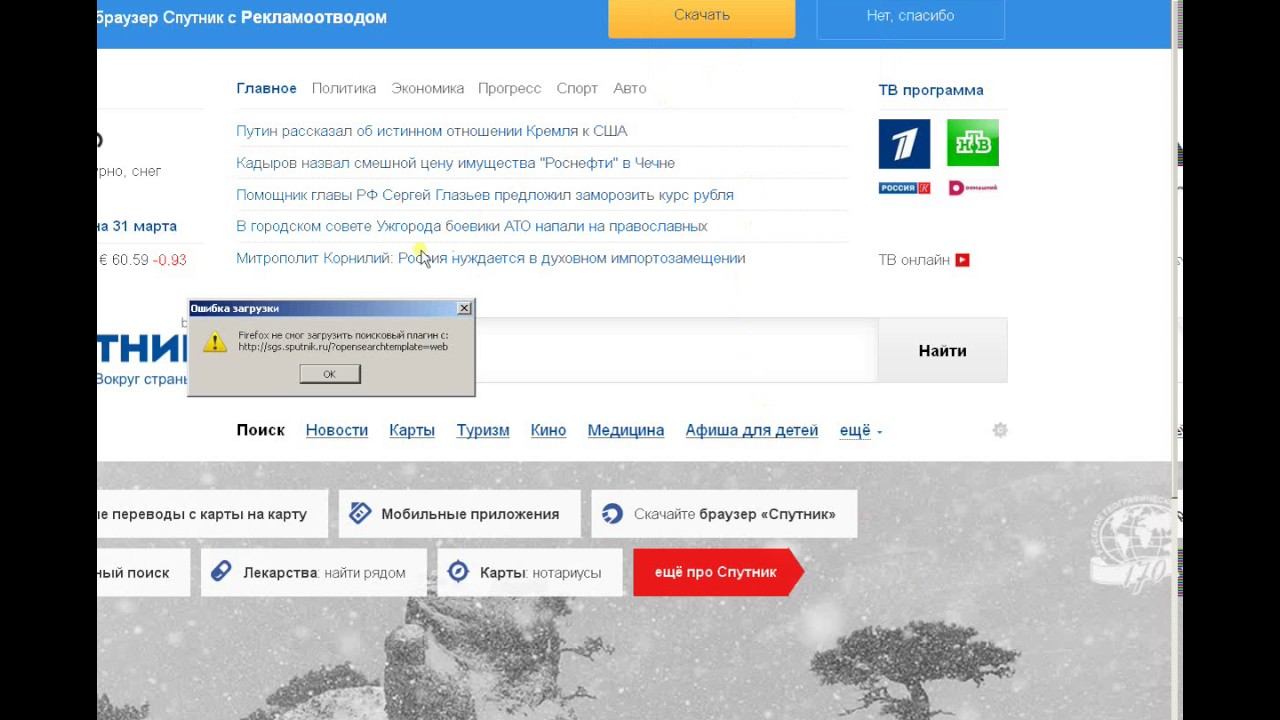Open the search settings gear icon
The width and height of the screenshot is (1280, 720).
click(1000, 430)
